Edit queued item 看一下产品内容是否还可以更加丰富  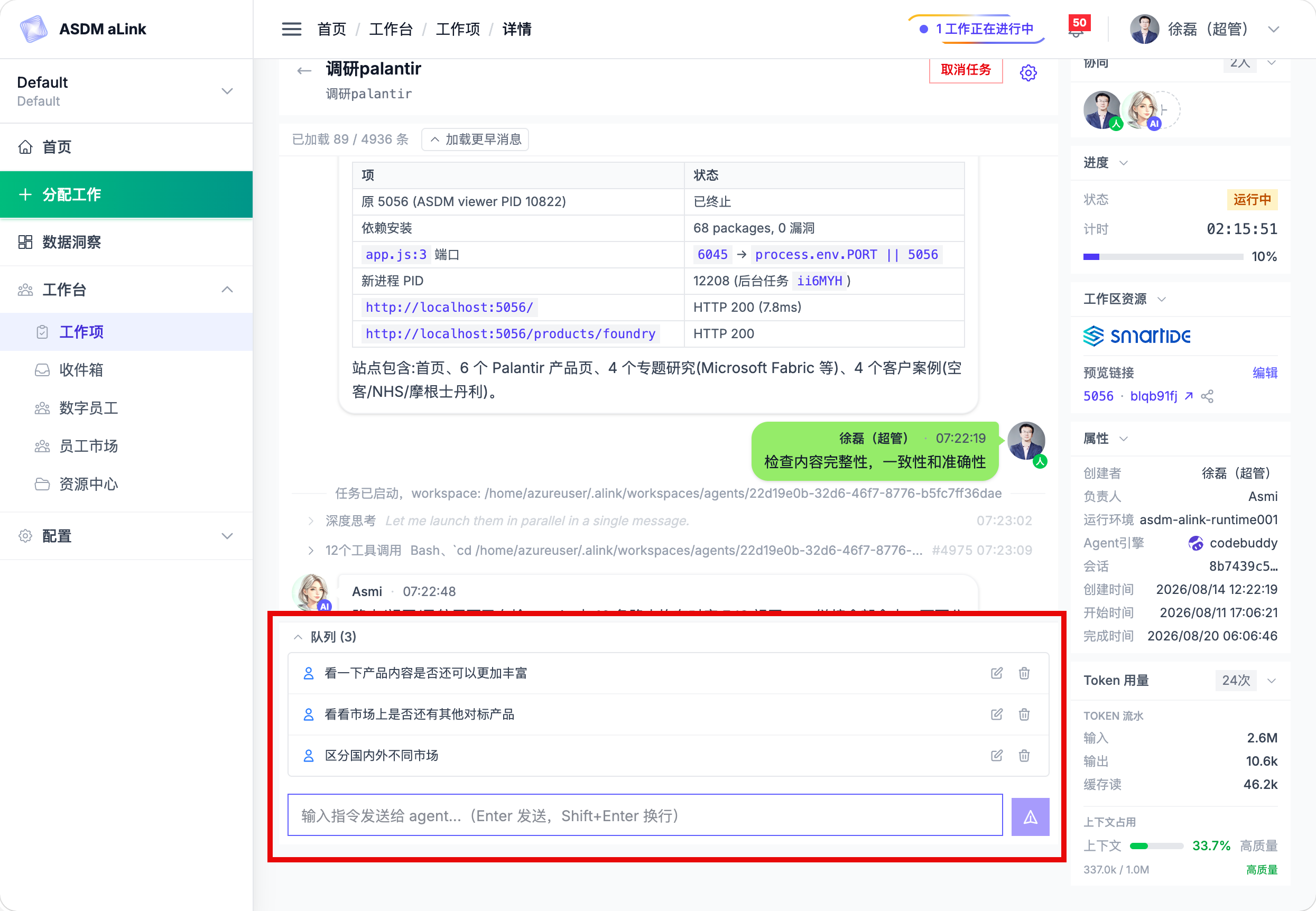point(997,673)
